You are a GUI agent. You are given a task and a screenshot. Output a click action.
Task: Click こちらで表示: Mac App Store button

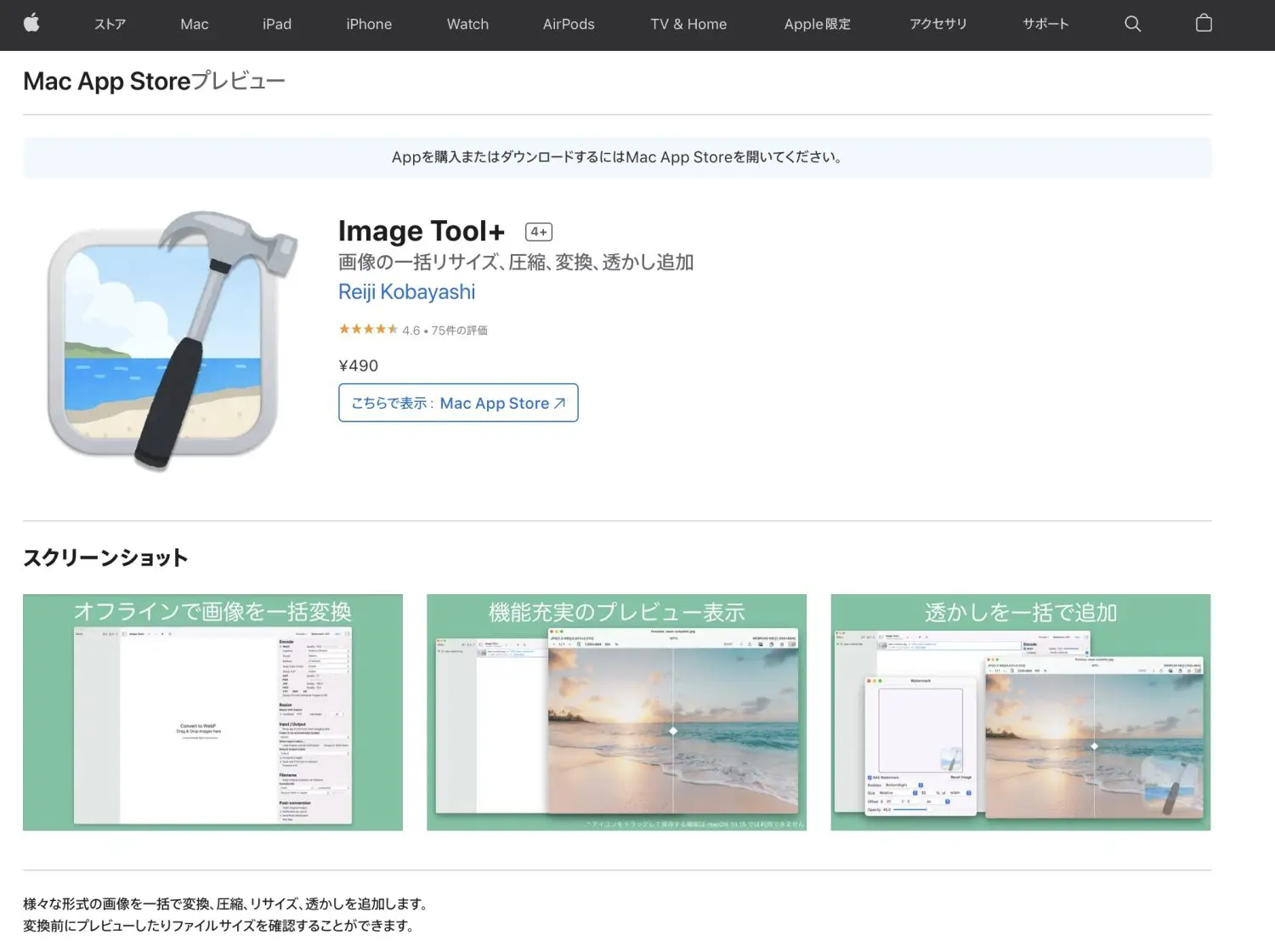(x=458, y=403)
